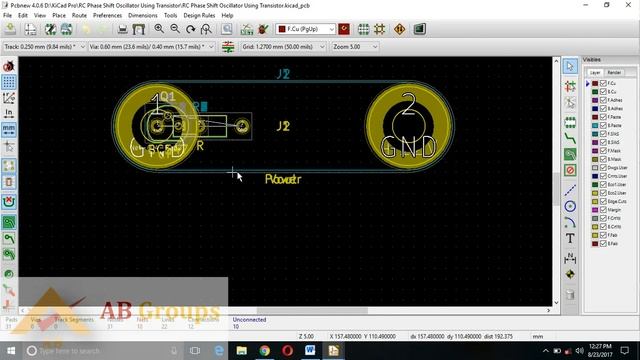Open the Dimensions menu
The height and width of the screenshot is (360, 640).
pos(142,16)
